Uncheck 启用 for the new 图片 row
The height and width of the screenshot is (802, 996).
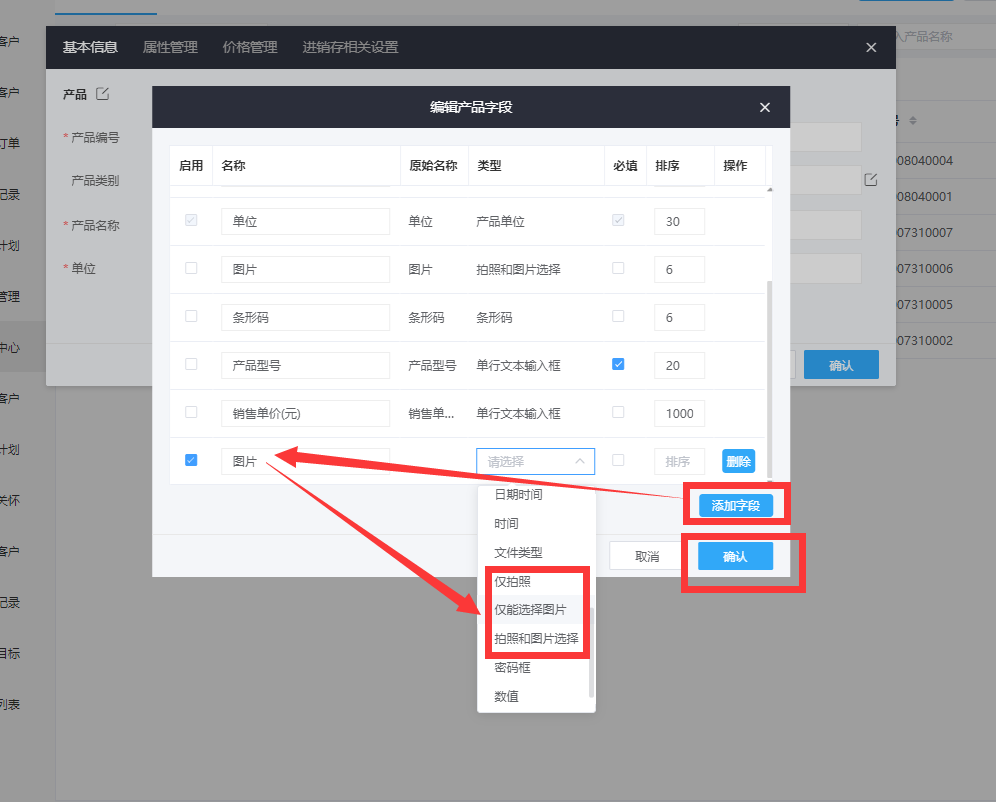click(191, 460)
